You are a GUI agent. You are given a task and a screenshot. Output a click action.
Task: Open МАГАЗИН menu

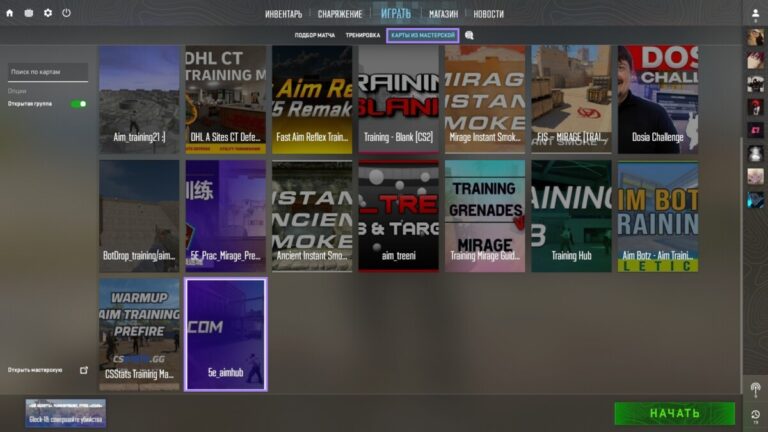pos(443,14)
